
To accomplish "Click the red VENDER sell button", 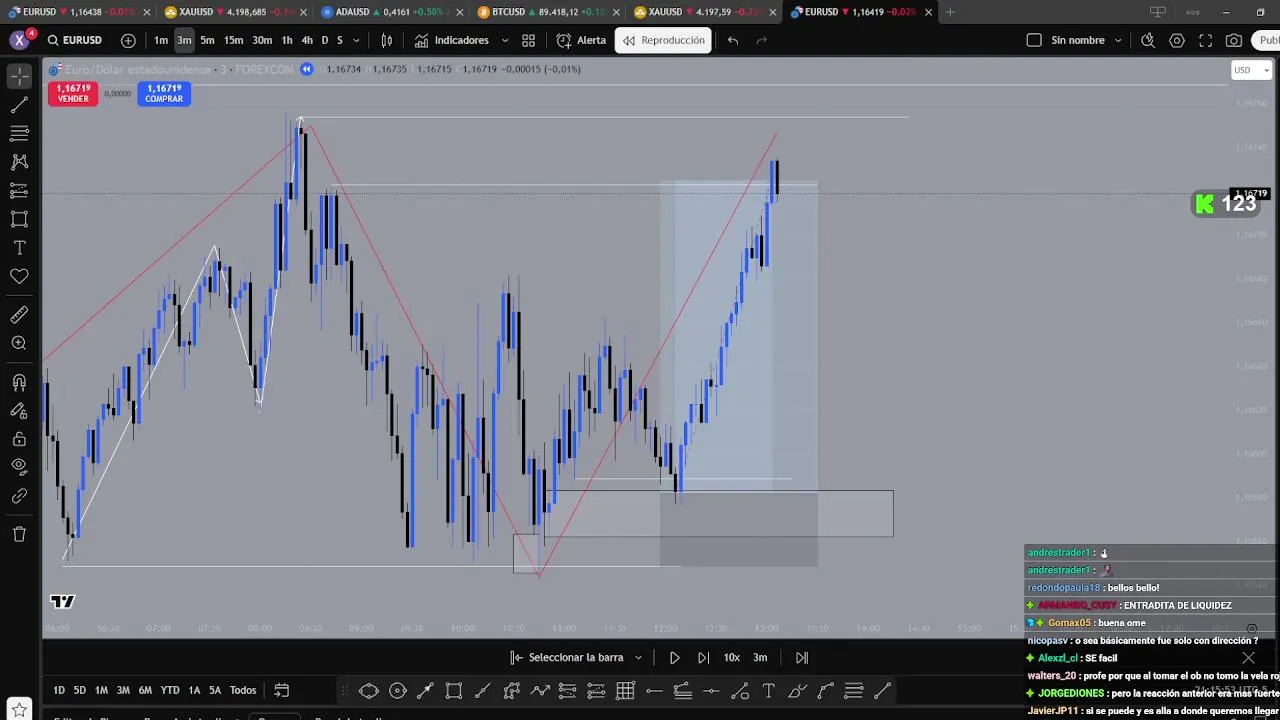I will coord(73,94).
